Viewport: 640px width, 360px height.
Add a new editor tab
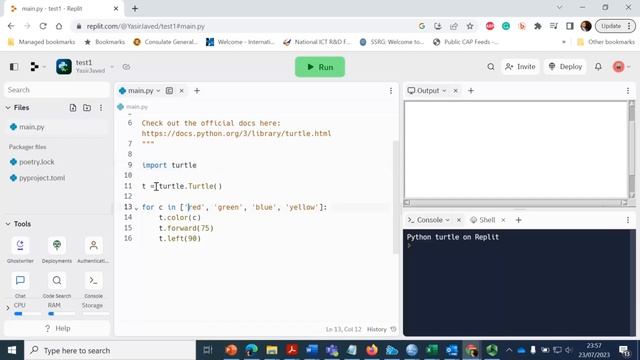pyautogui.click(x=197, y=91)
